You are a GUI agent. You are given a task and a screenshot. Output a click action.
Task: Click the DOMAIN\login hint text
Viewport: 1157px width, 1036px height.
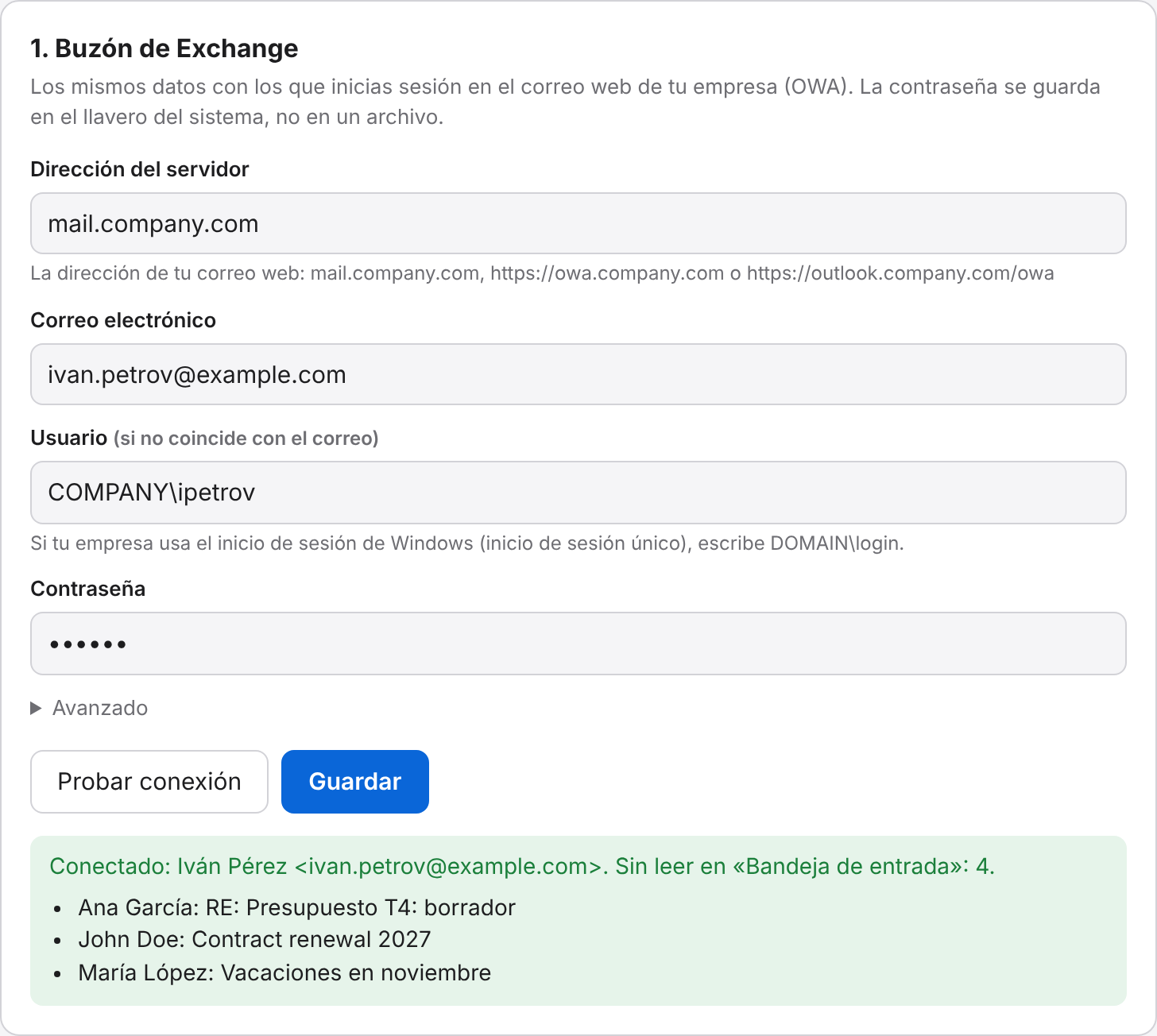467,543
